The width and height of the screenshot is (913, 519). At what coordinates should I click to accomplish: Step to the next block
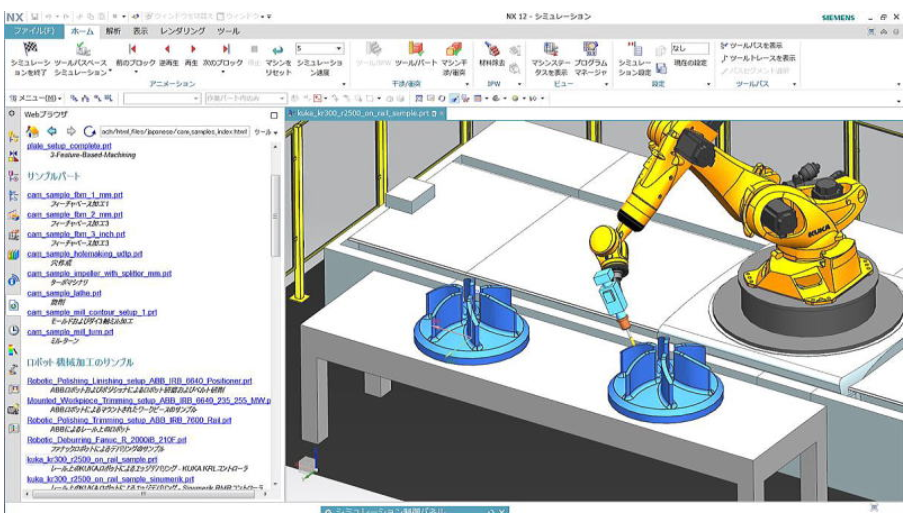pos(225,49)
